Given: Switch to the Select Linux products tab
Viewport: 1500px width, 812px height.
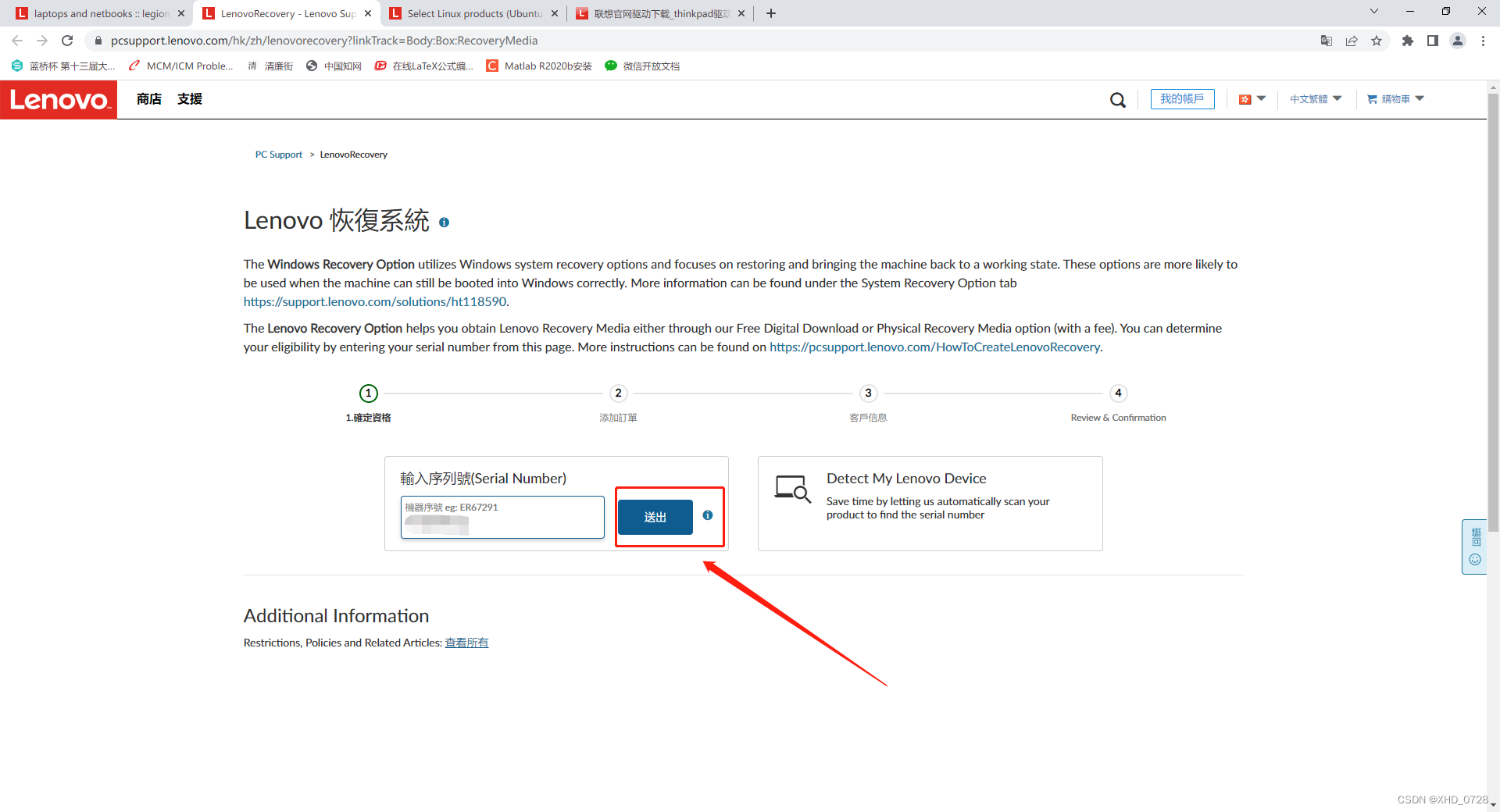Looking at the screenshot, I should point(472,13).
